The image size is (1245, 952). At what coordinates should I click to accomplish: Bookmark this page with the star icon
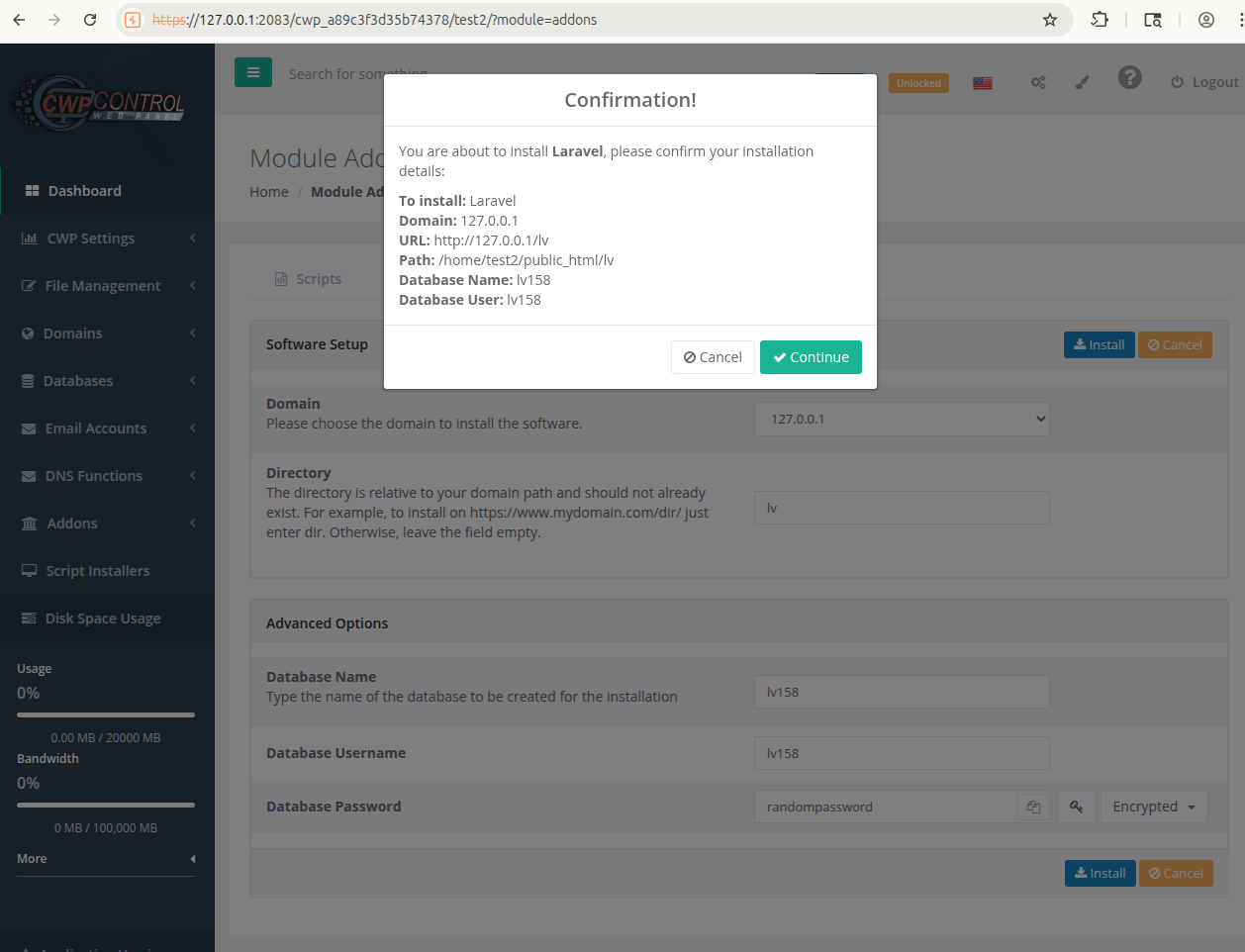coord(1050,20)
